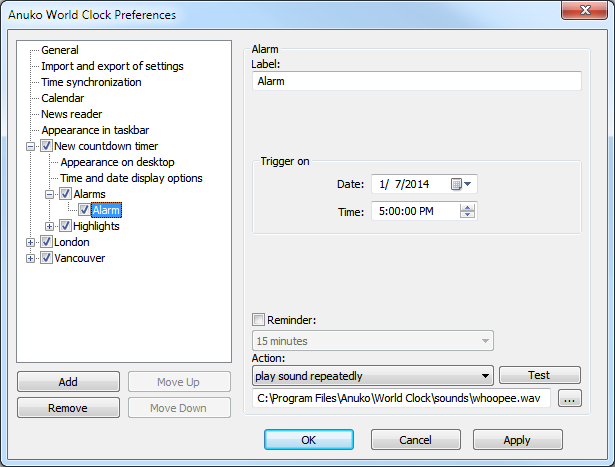Enable the Reminder checkbox

259,320
